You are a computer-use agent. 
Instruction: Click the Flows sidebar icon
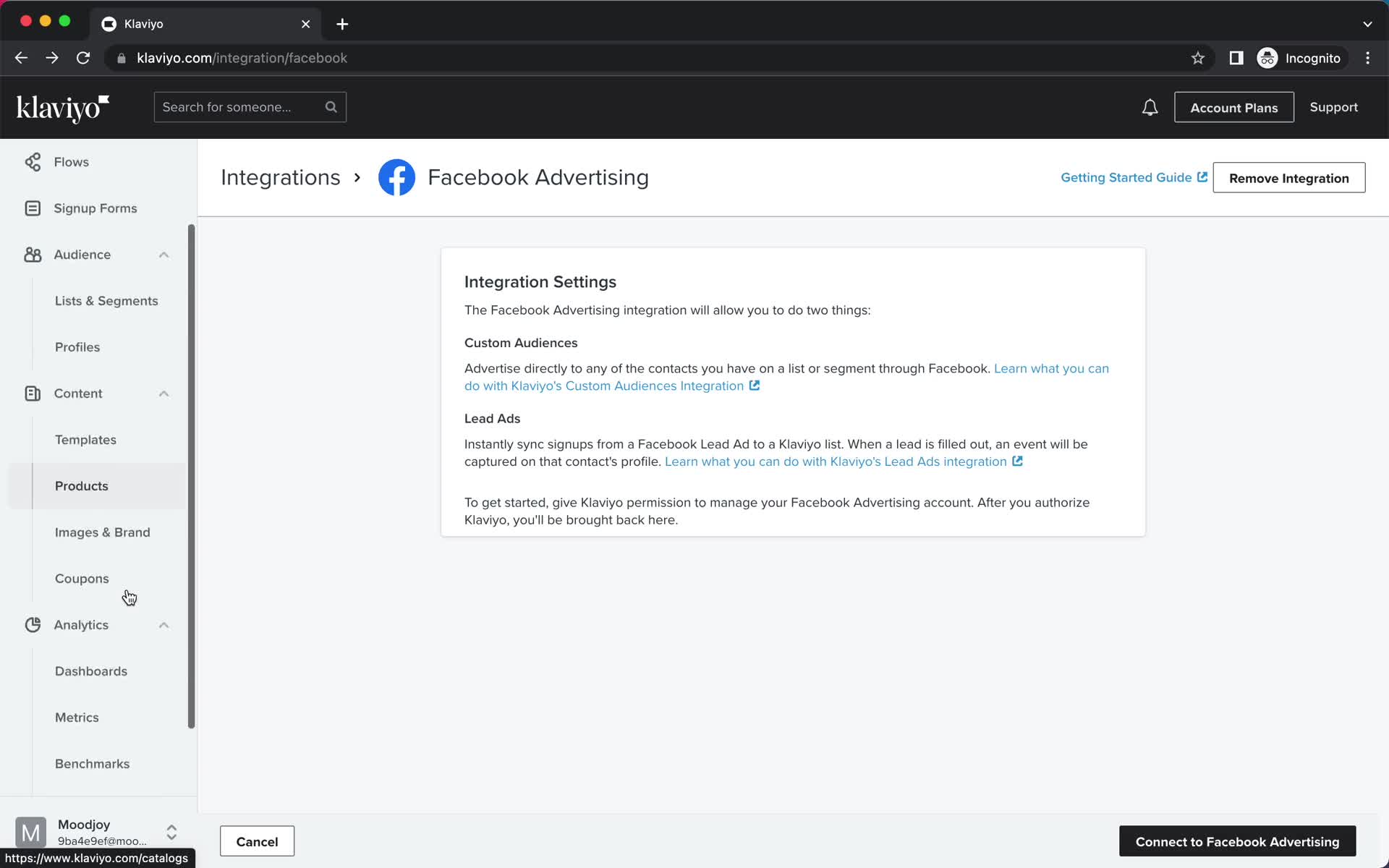pyautogui.click(x=33, y=162)
